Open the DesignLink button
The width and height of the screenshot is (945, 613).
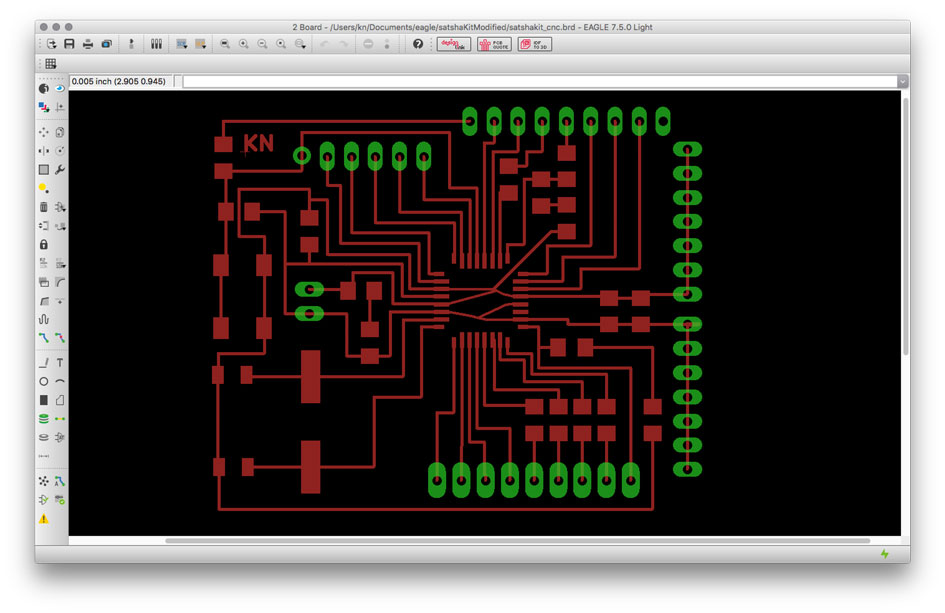click(454, 44)
